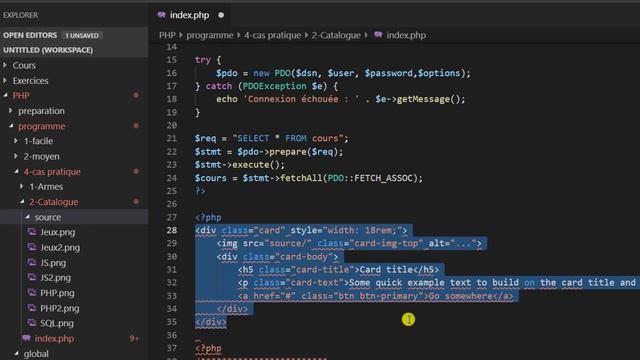Open JS2.png in the file tree
The width and height of the screenshot is (640, 360).
point(56,278)
